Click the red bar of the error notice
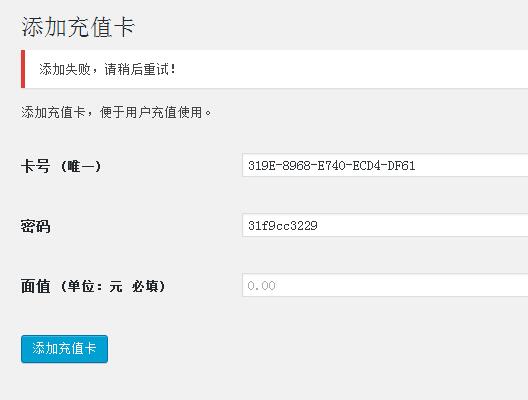This screenshot has width=528, height=400. (23, 69)
